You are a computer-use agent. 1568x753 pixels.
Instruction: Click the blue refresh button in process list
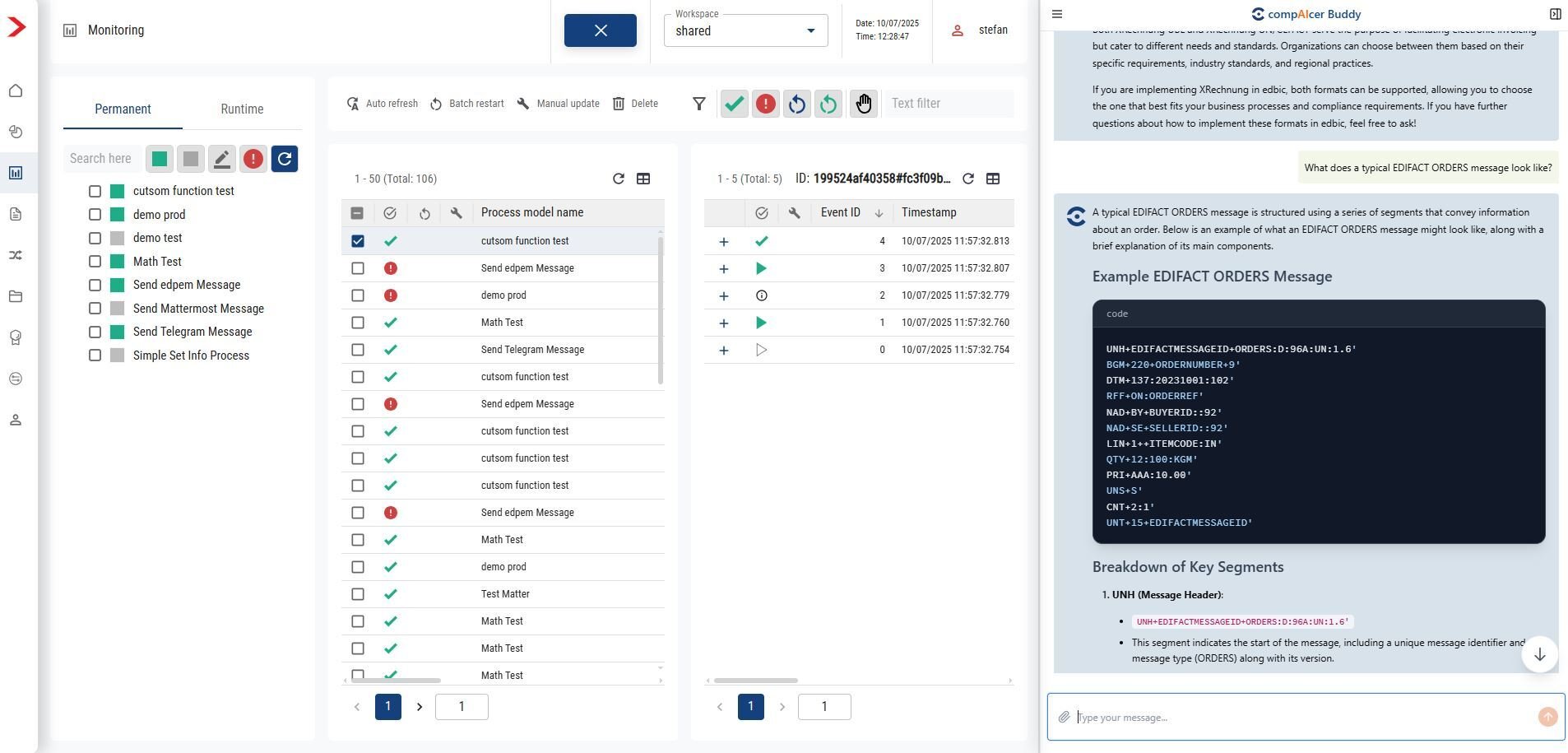tap(285, 159)
